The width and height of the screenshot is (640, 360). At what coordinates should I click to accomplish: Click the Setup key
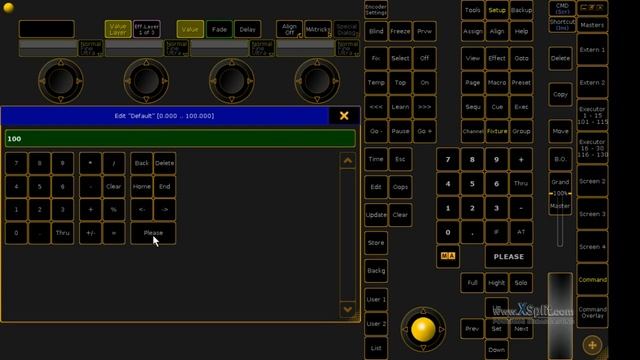497,10
